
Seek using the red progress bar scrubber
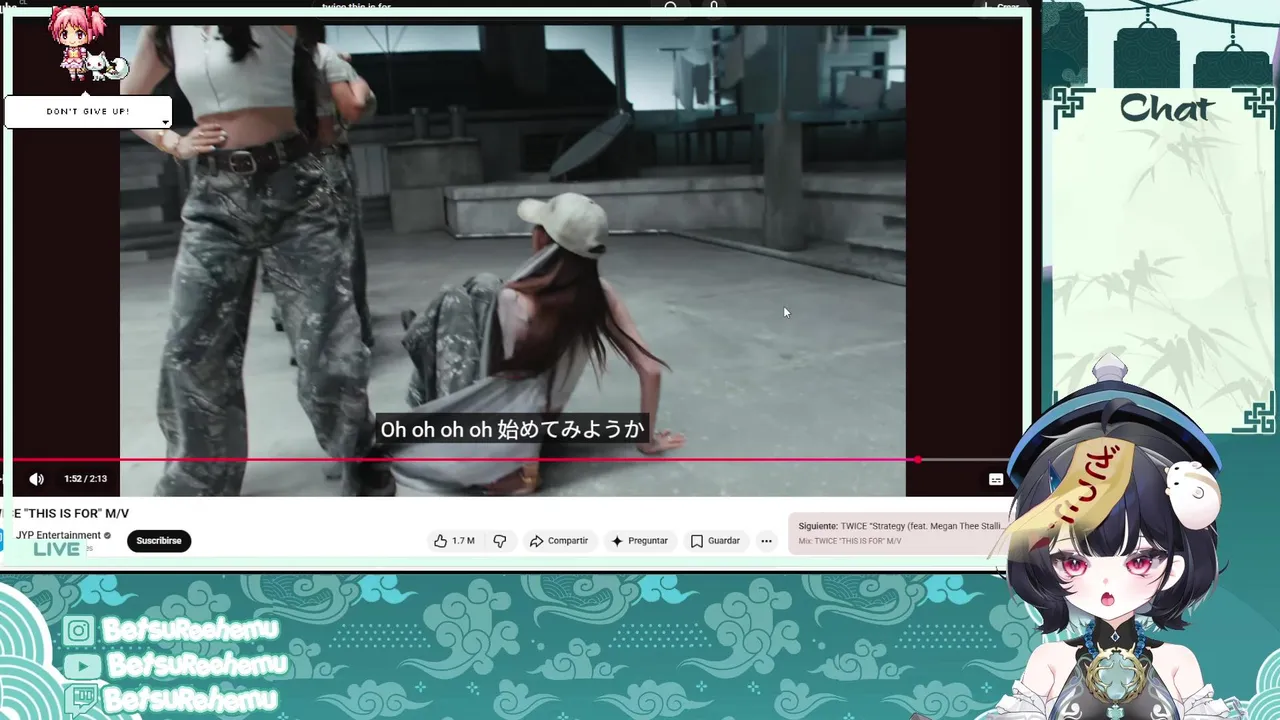[x=917, y=460]
